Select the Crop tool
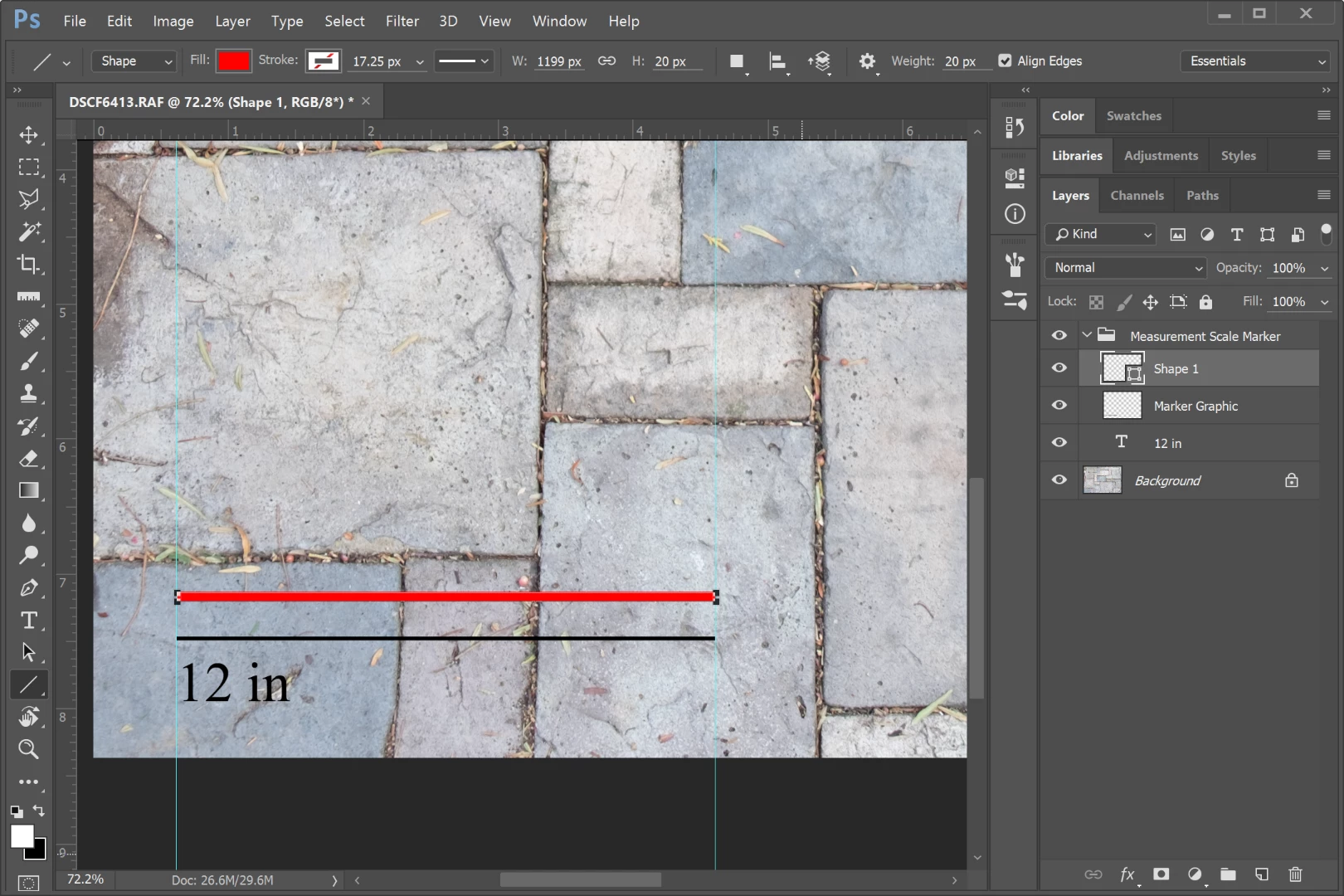 [28, 265]
